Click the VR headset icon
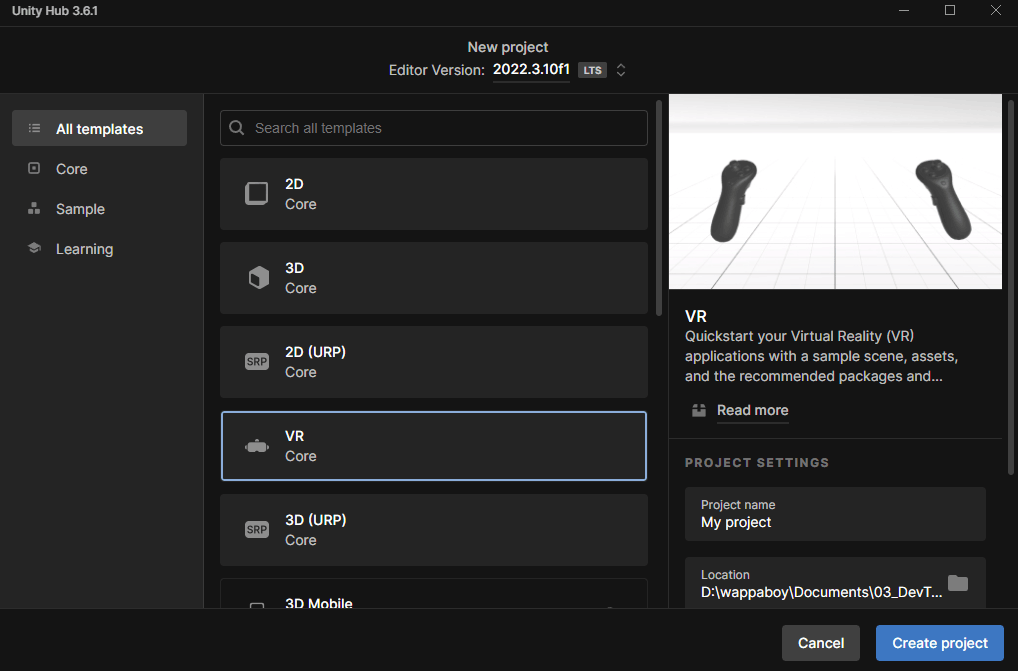The width and height of the screenshot is (1018, 671). pyautogui.click(x=256, y=446)
